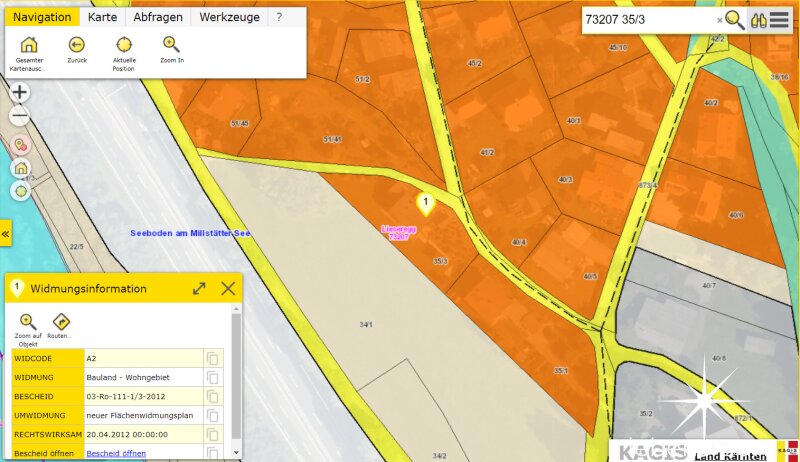Click the WIDCODE label cell
Viewport: 800px width, 462px height.
pyautogui.click(x=48, y=358)
